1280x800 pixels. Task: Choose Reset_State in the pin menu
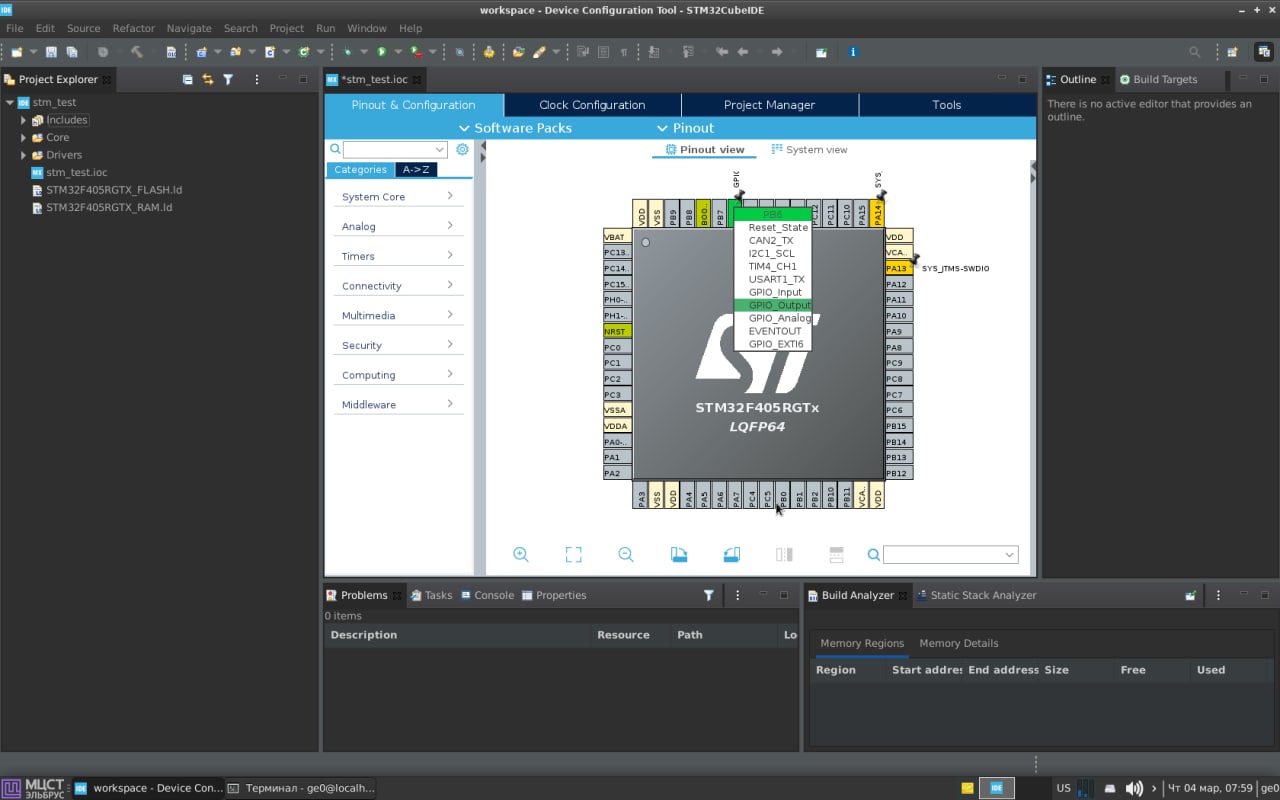click(773, 227)
